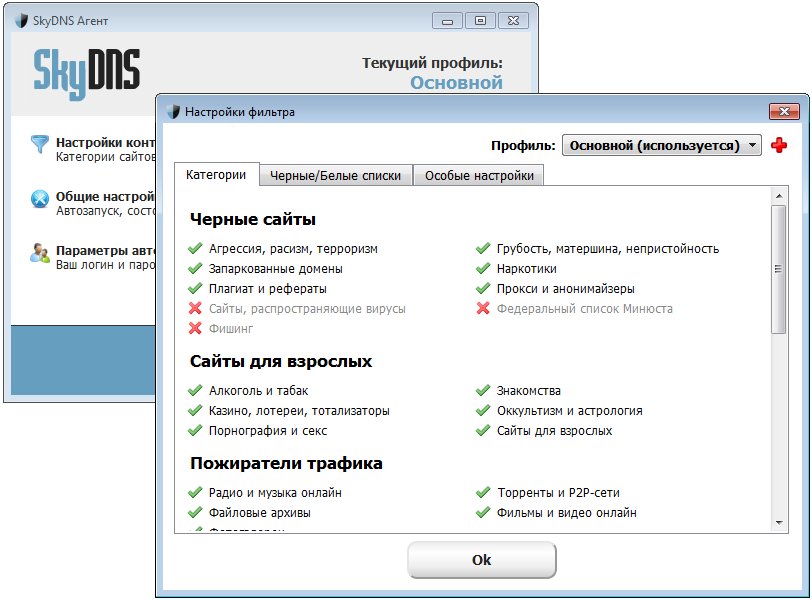Toggle the Алкоголь и табак checkmark
Image resolution: width=812 pixels, height=600 pixels.
point(195,390)
